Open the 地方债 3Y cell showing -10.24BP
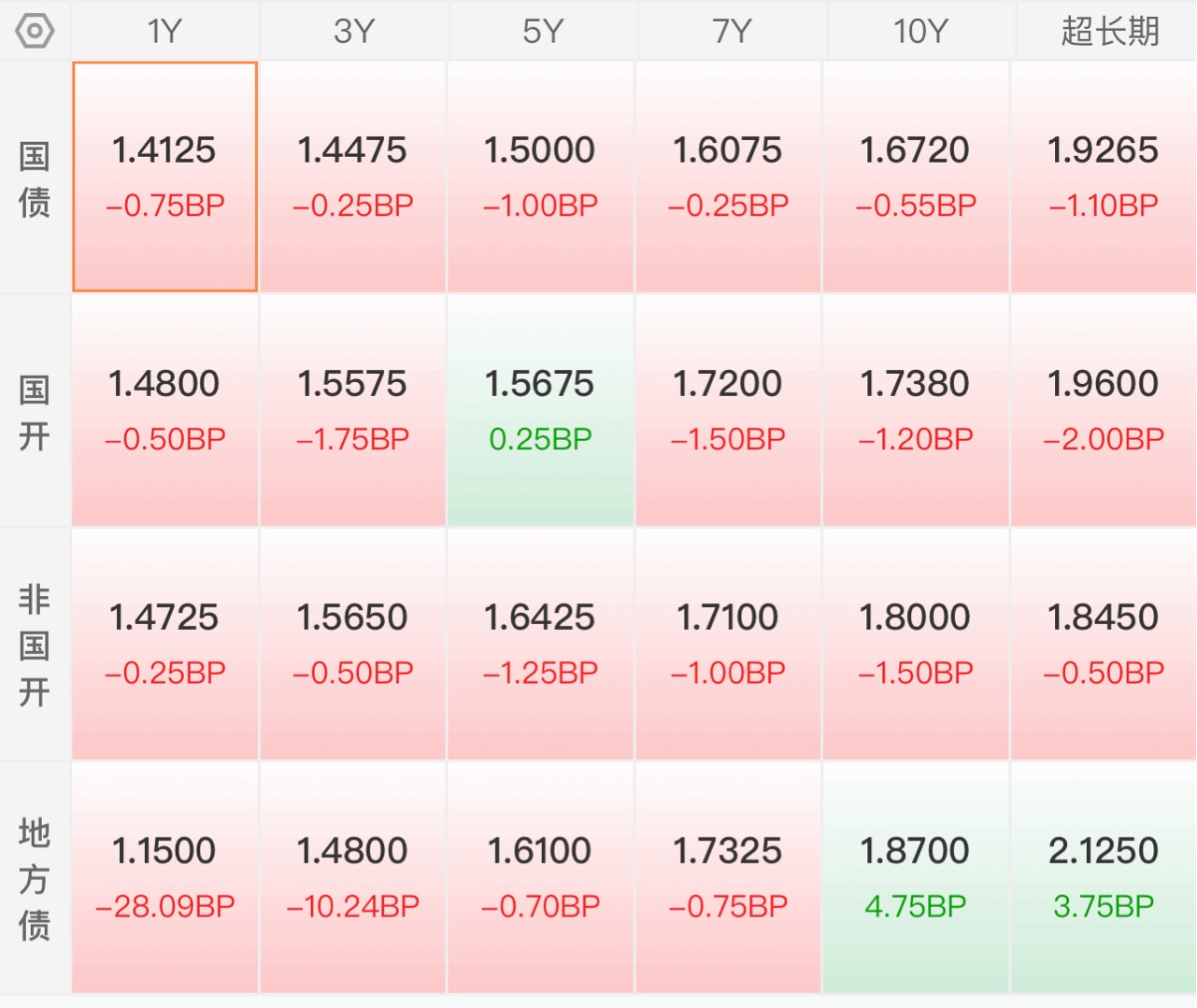Viewport: 1197px width, 1008px height. [352, 878]
